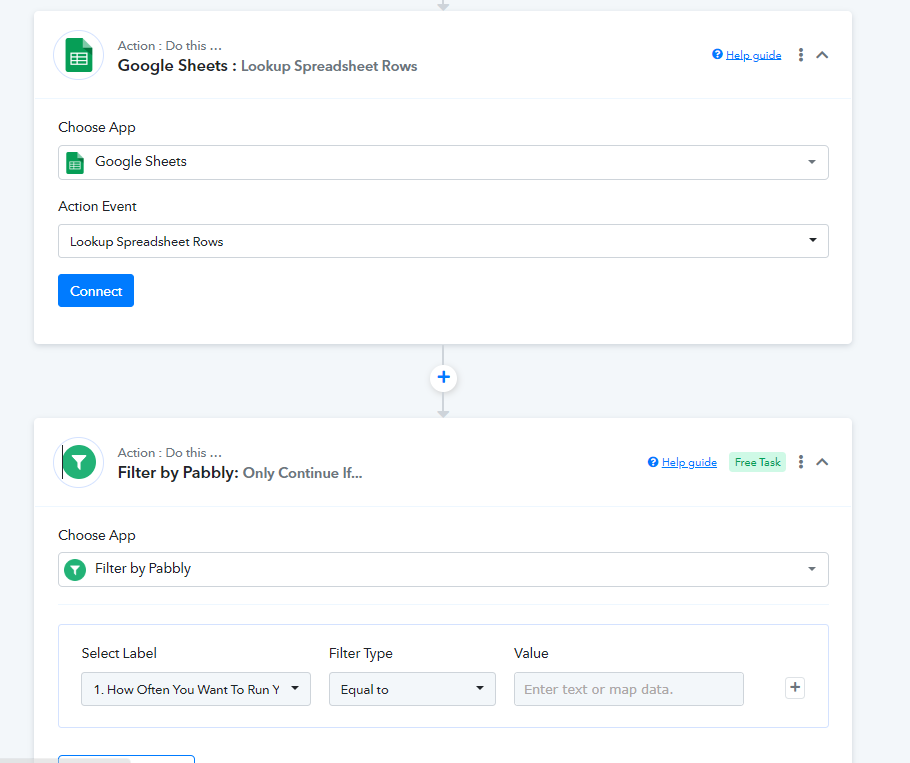Click 'Filter by Pabbly: Only Continue If...' title
This screenshot has height=763, width=910.
(240, 473)
